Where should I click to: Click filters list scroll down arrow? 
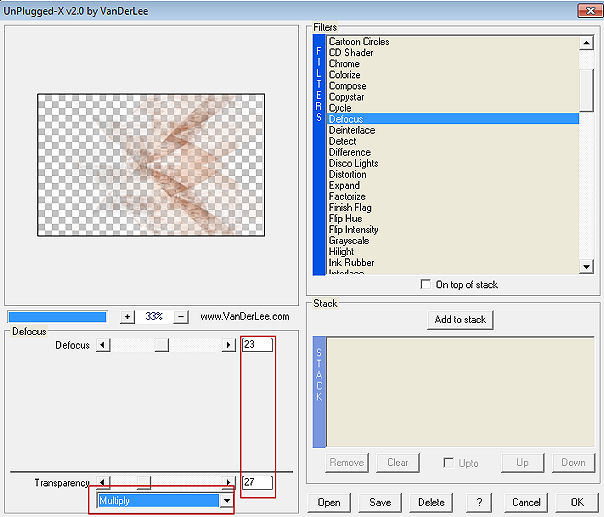click(x=586, y=267)
